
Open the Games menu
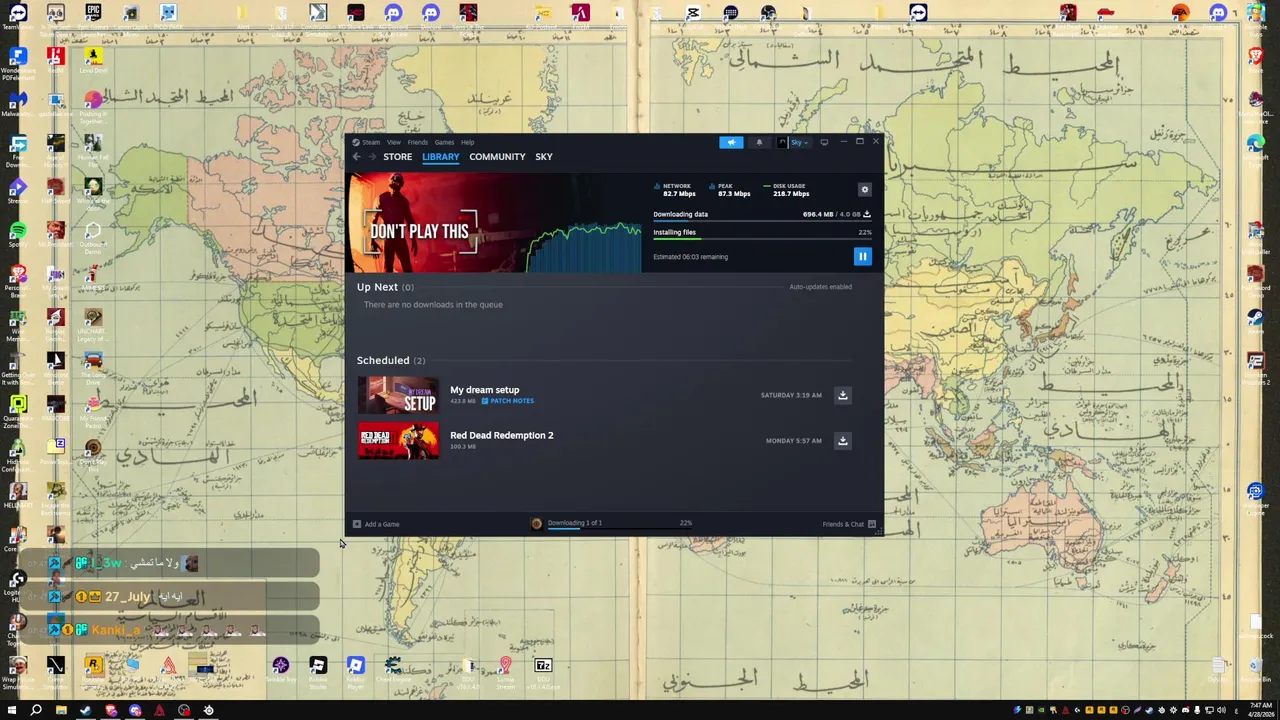[x=444, y=142]
